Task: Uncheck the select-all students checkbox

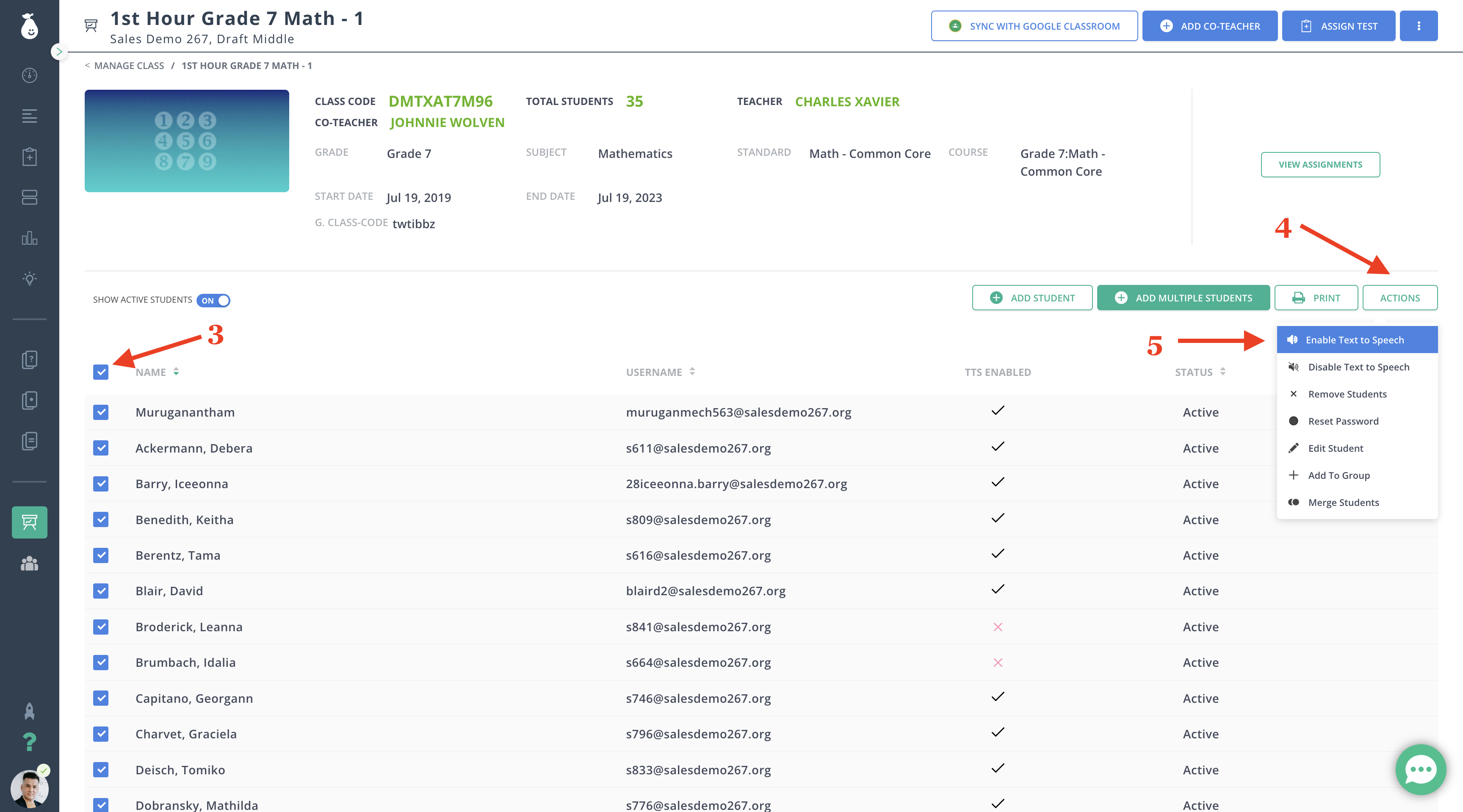Action: tap(101, 372)
